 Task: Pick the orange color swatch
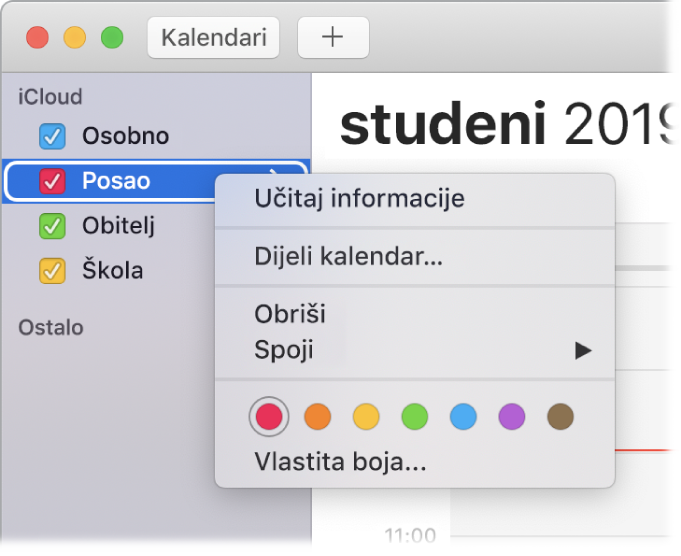pos(317,417)
